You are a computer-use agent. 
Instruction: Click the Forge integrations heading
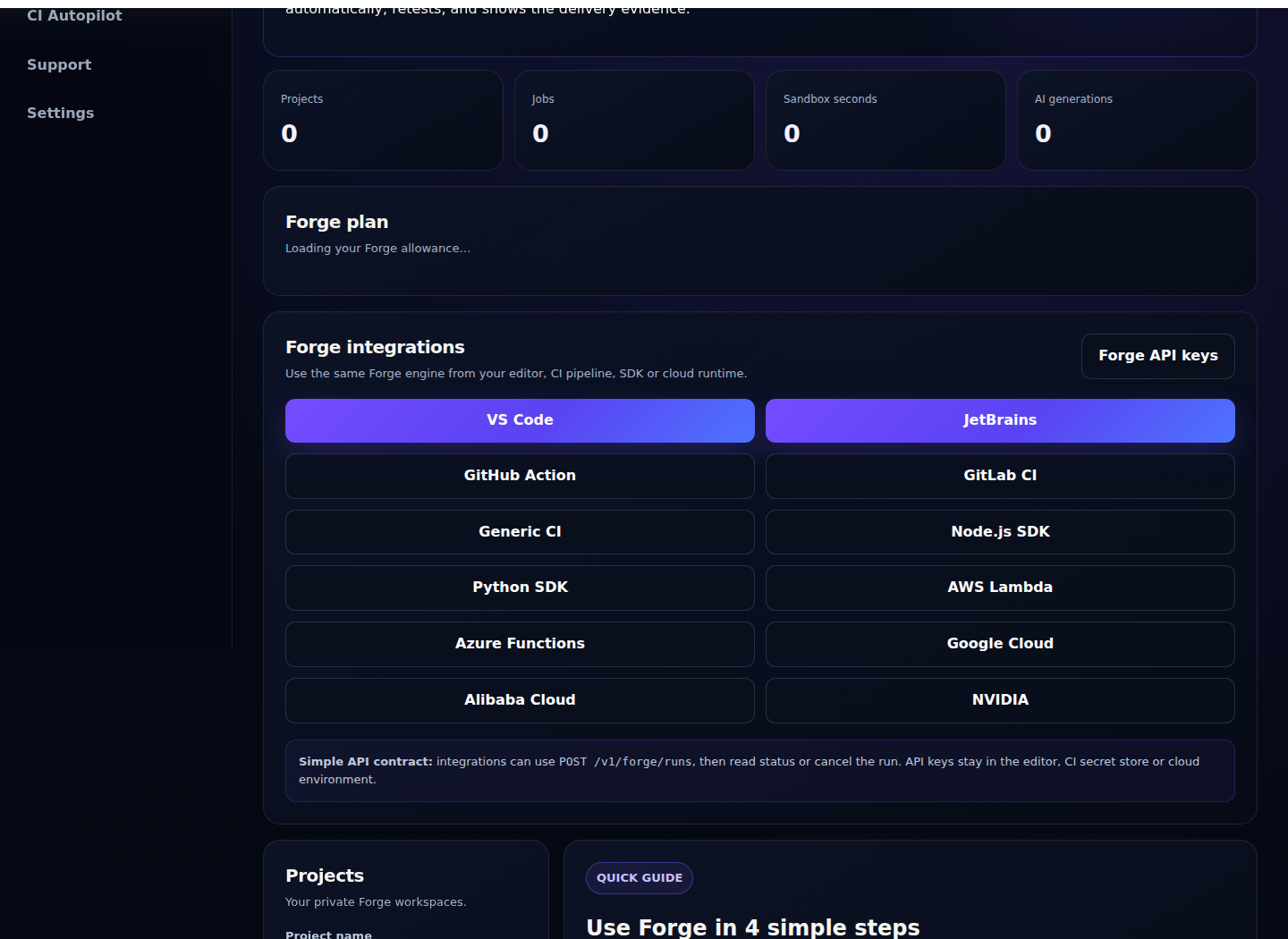375,347
